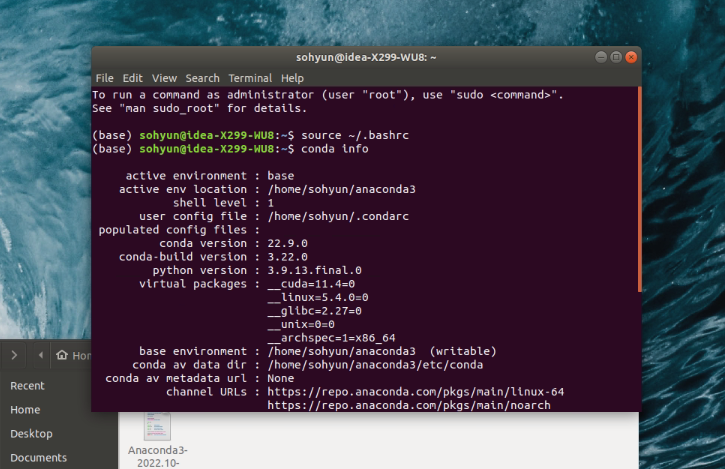The width and height of the screenshot is (725, 469).
Task: Select Desktop in Files sidebar
Action: [x=31, y=434]
